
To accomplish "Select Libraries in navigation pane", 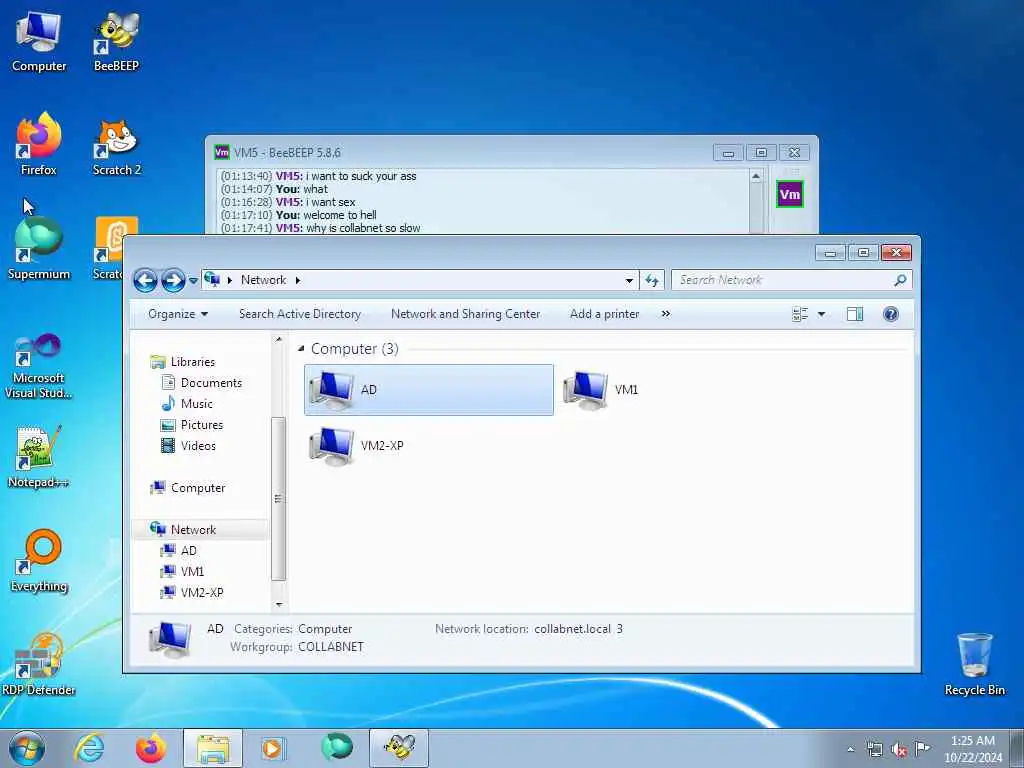I will click(x=193, y=362).
